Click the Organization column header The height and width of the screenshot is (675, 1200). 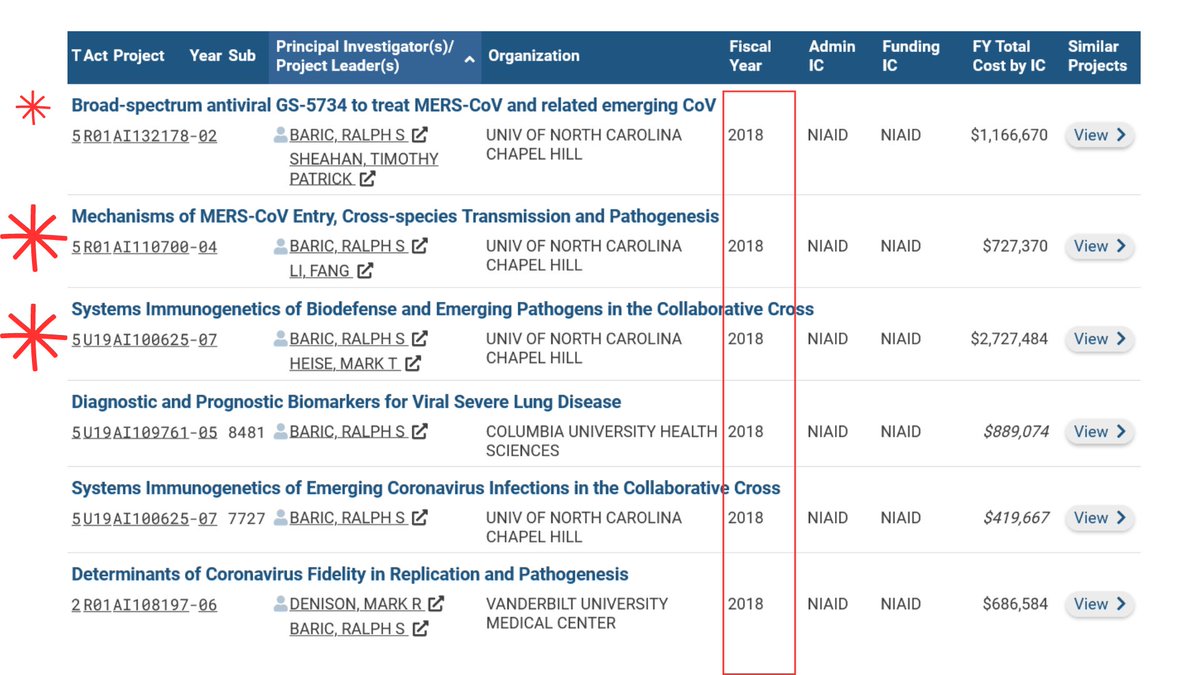(x=534, y=56)
